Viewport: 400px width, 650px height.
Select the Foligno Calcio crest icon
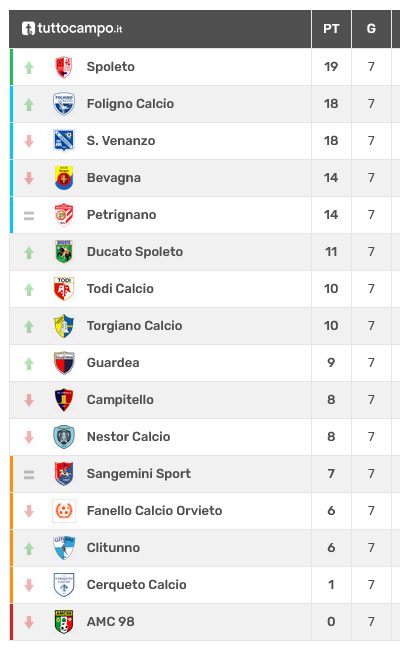click(64, 104)
